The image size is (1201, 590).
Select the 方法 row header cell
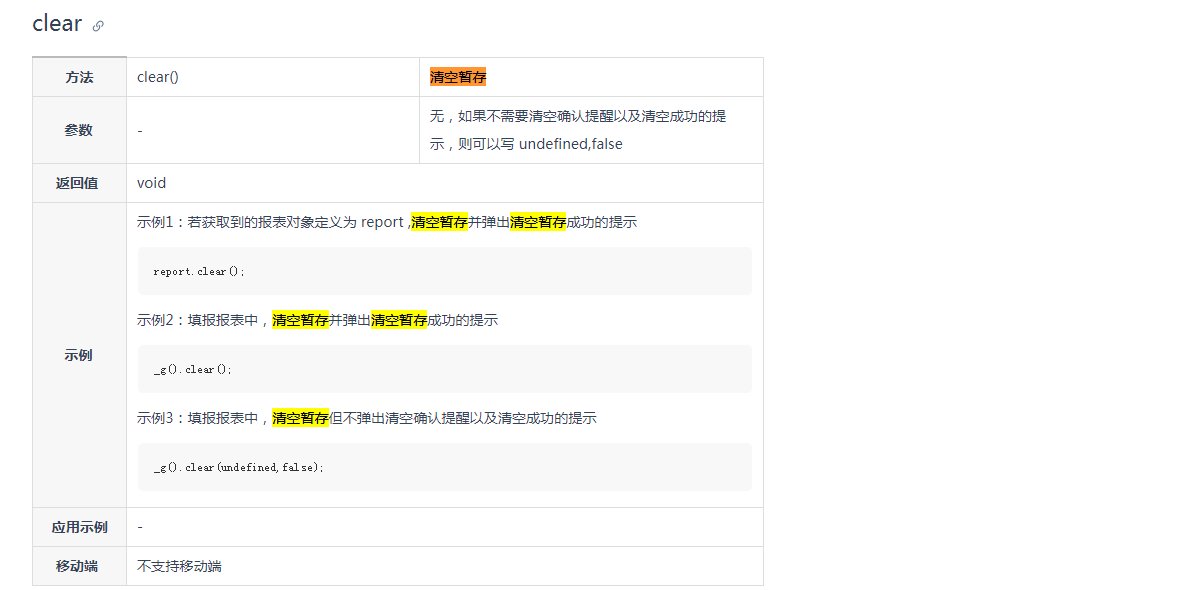pyautogui.click(x=79, y=77)
